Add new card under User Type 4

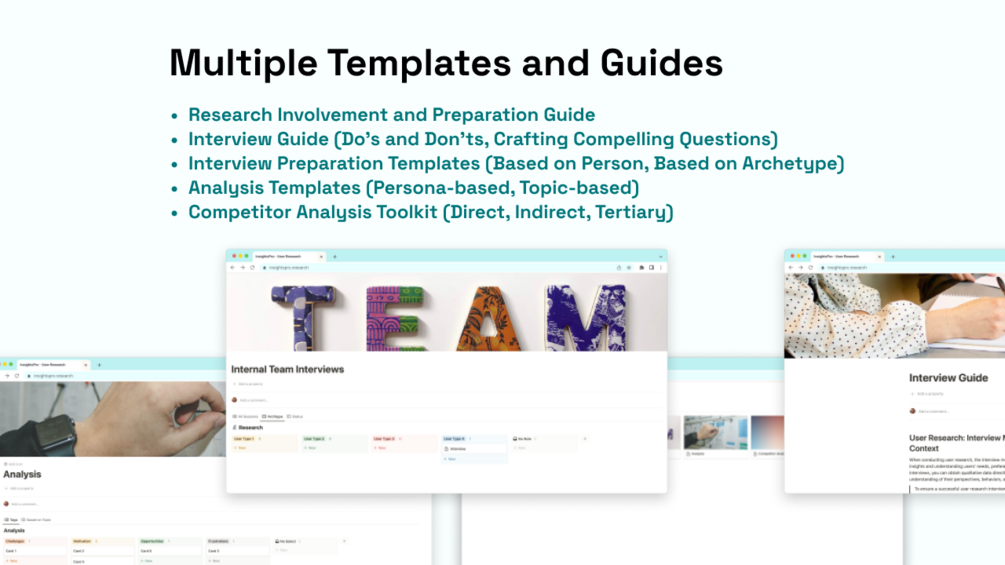tap(450, 459)
